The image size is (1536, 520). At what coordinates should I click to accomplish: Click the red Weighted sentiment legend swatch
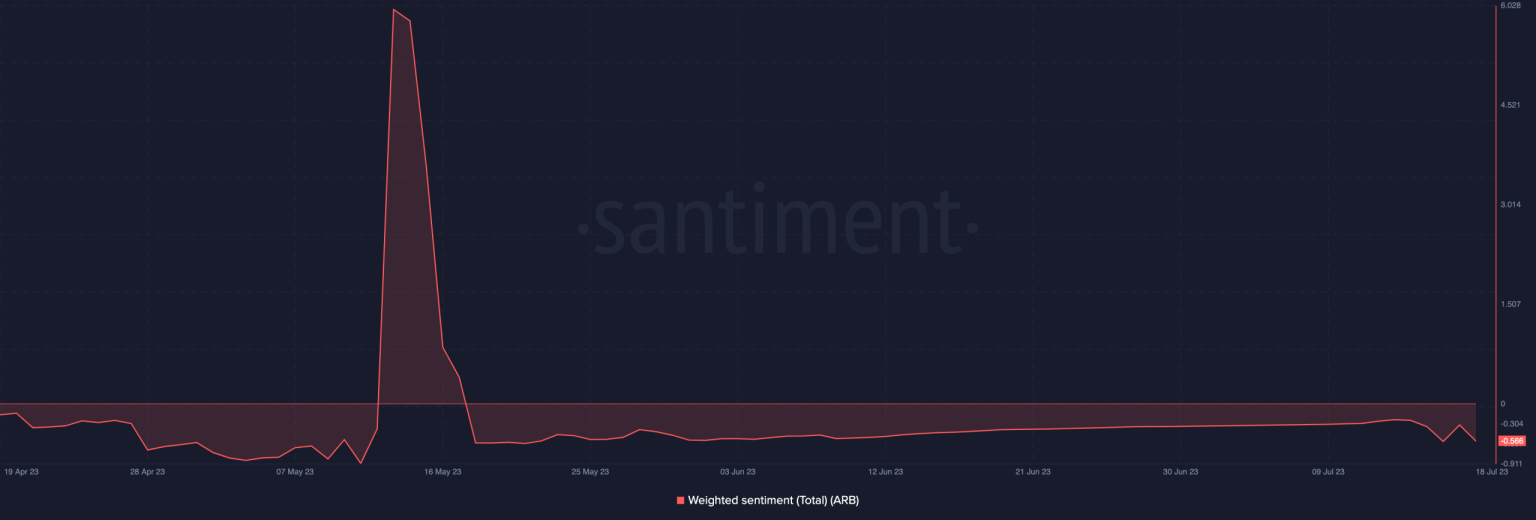point(681,500)
